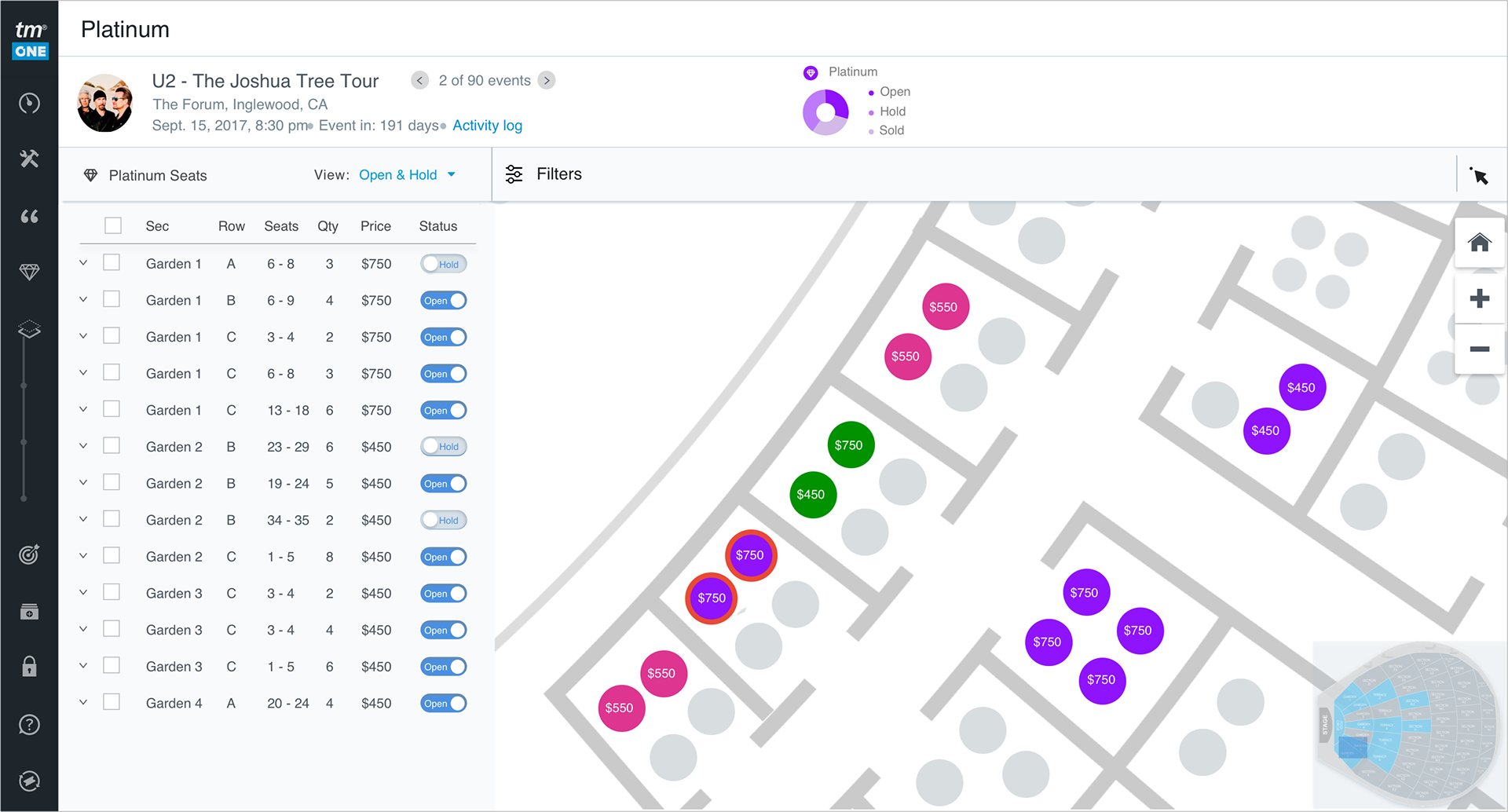Check the Garden 1 row A checkbox
Screen dimensions: 1508x812
pyautogui.click(x=112, y=262)
